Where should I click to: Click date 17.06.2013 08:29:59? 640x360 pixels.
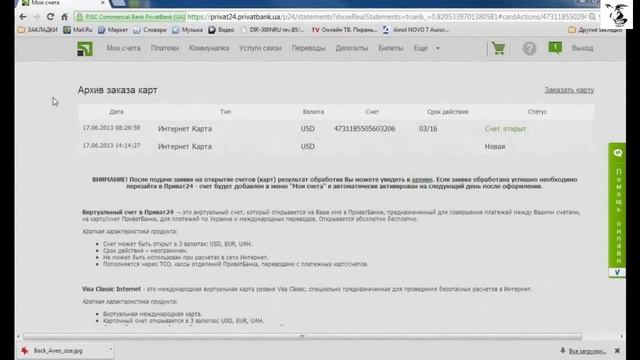point(111,128)
